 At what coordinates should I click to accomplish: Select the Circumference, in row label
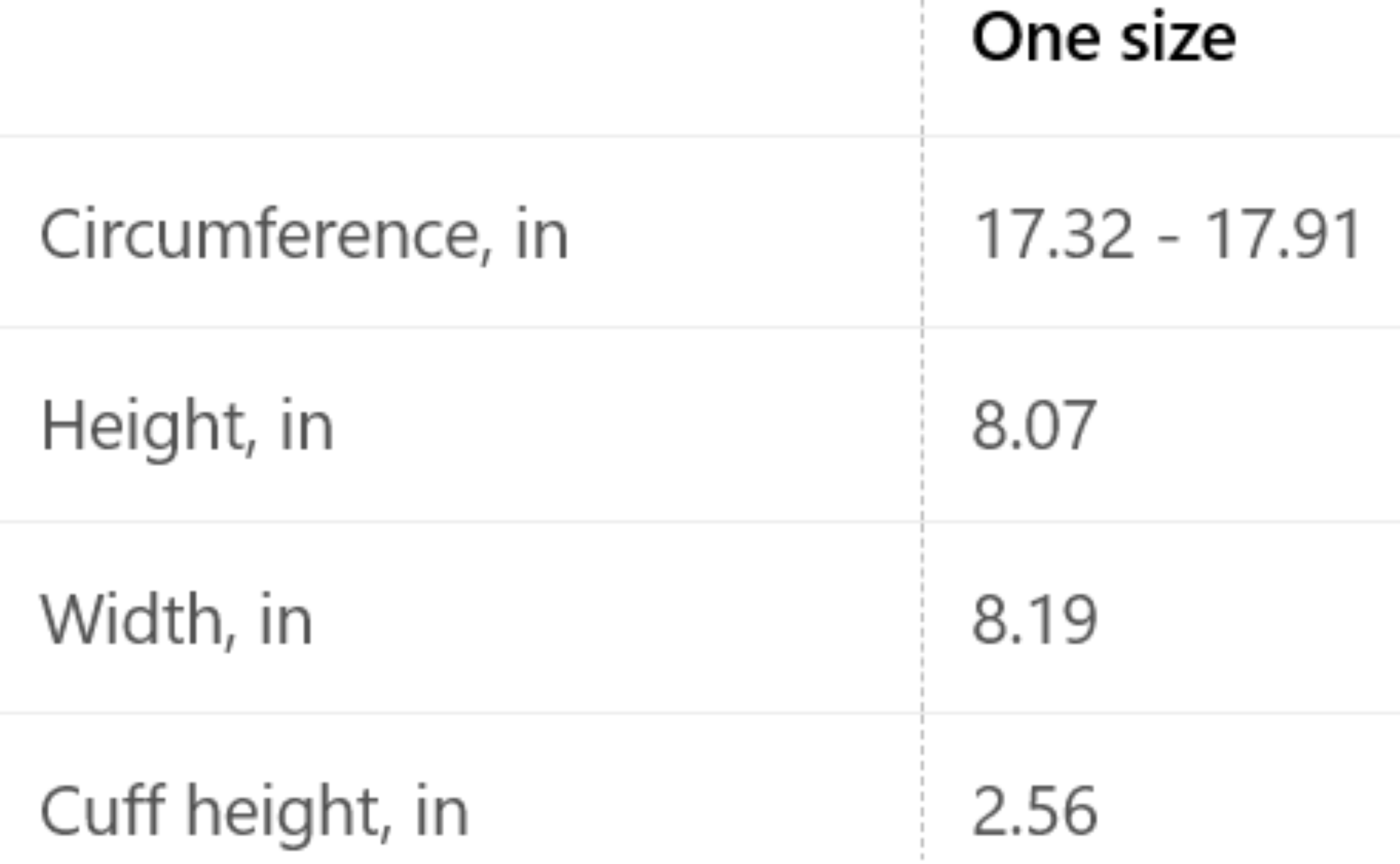(304, 234)
